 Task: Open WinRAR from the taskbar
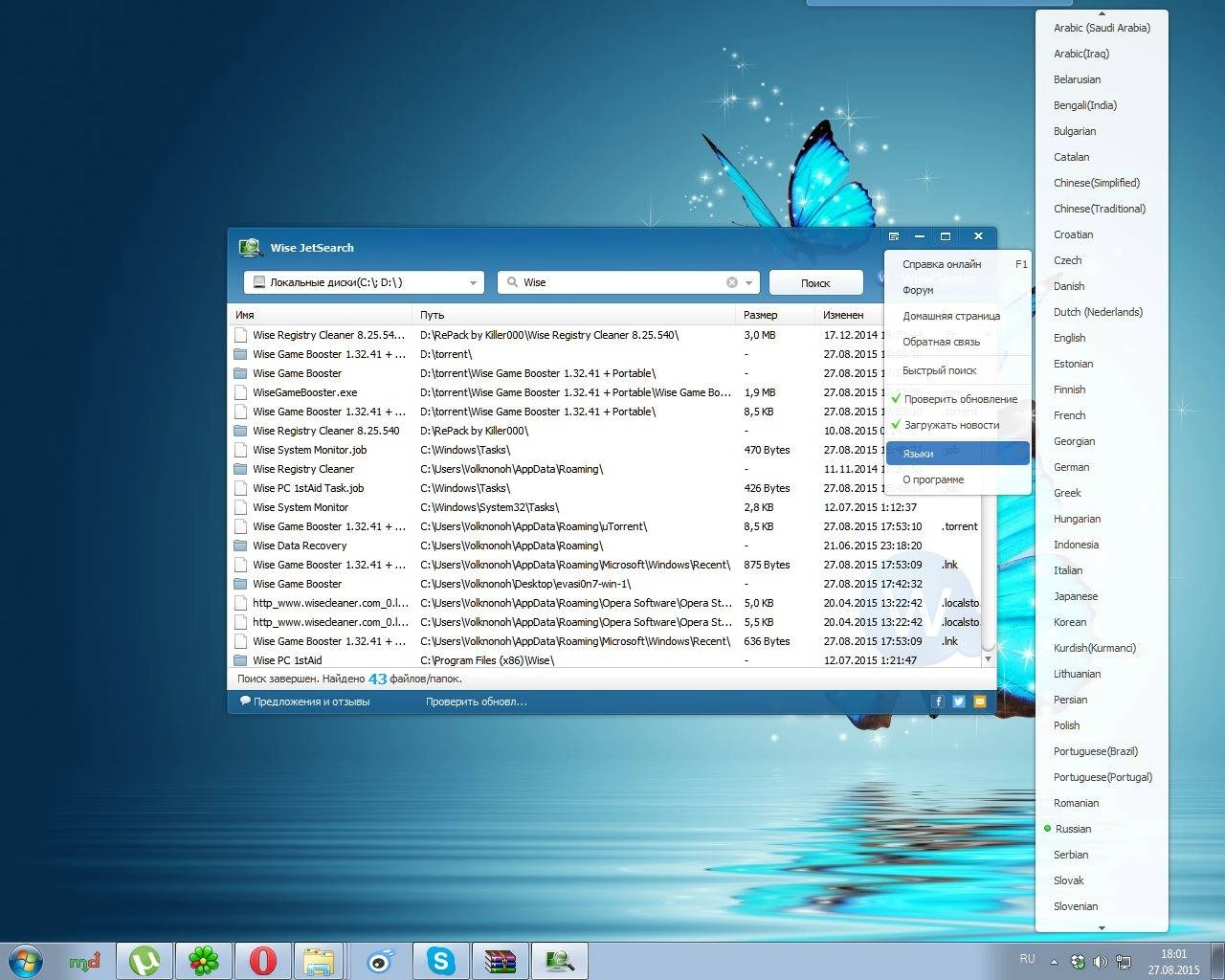(501, 961)
